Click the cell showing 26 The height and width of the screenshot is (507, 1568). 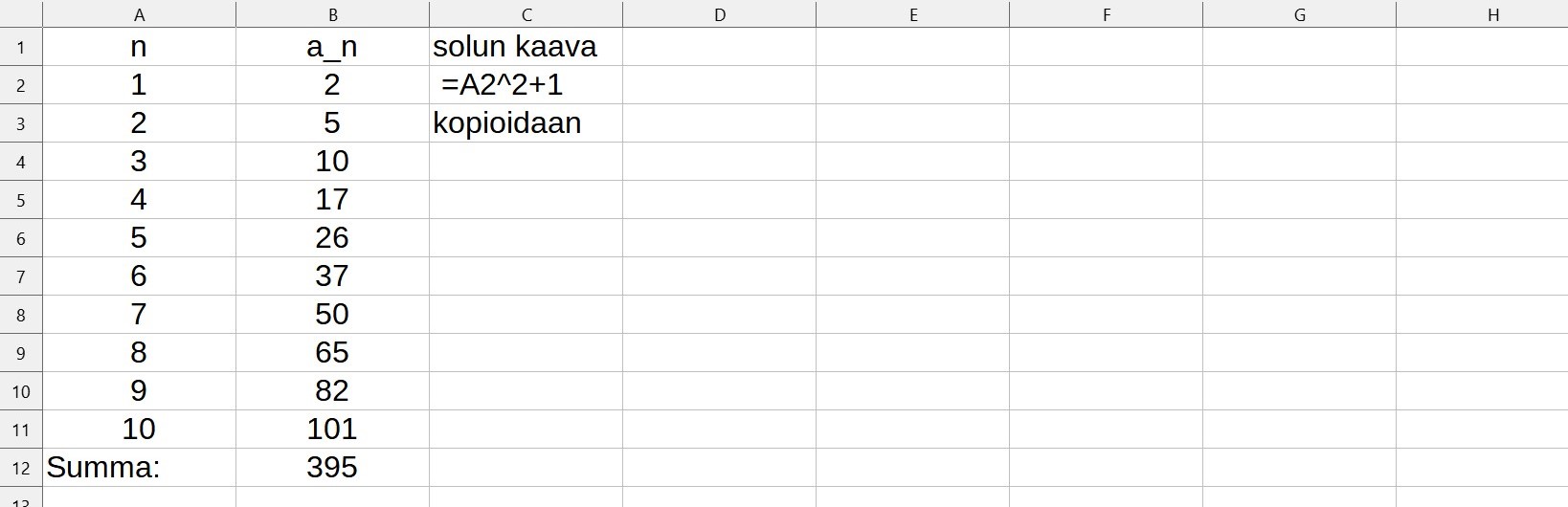(x=332, y=238)
